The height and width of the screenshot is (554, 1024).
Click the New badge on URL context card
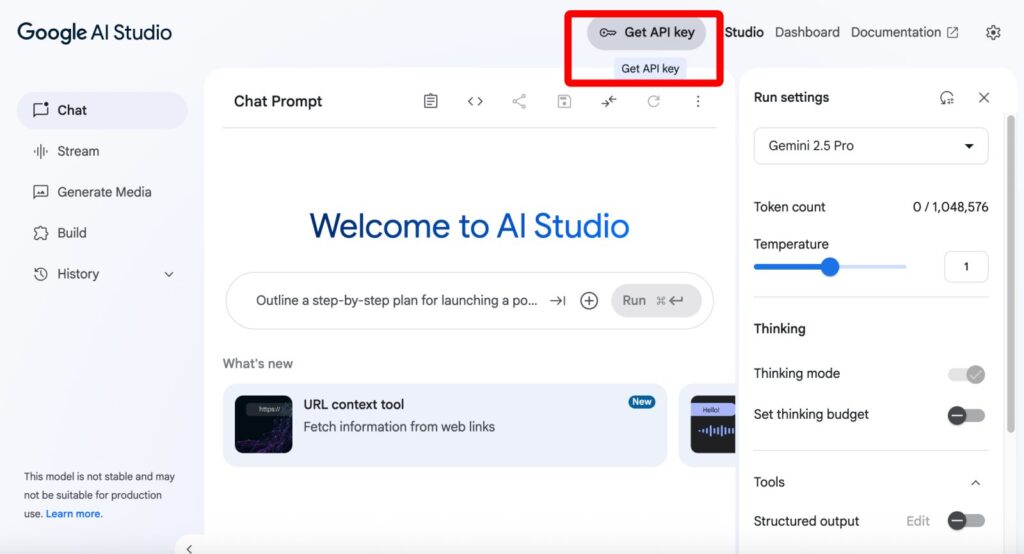pos(641,402)
